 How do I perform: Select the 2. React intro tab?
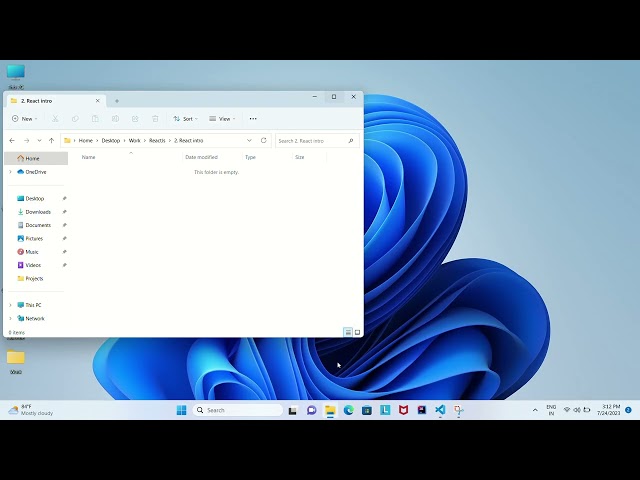click(55, 101)
